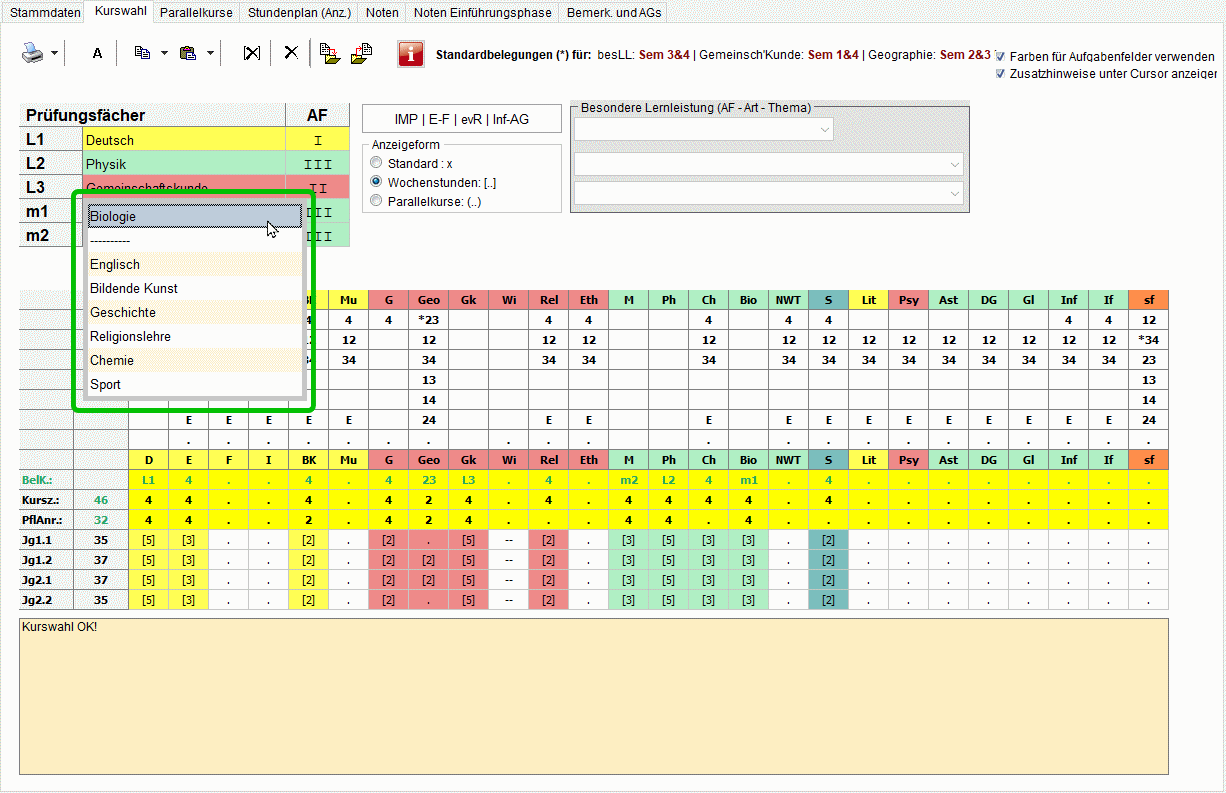Click the printer icon in the toolbar
The image size is (1226, 793).
[33, 53]
